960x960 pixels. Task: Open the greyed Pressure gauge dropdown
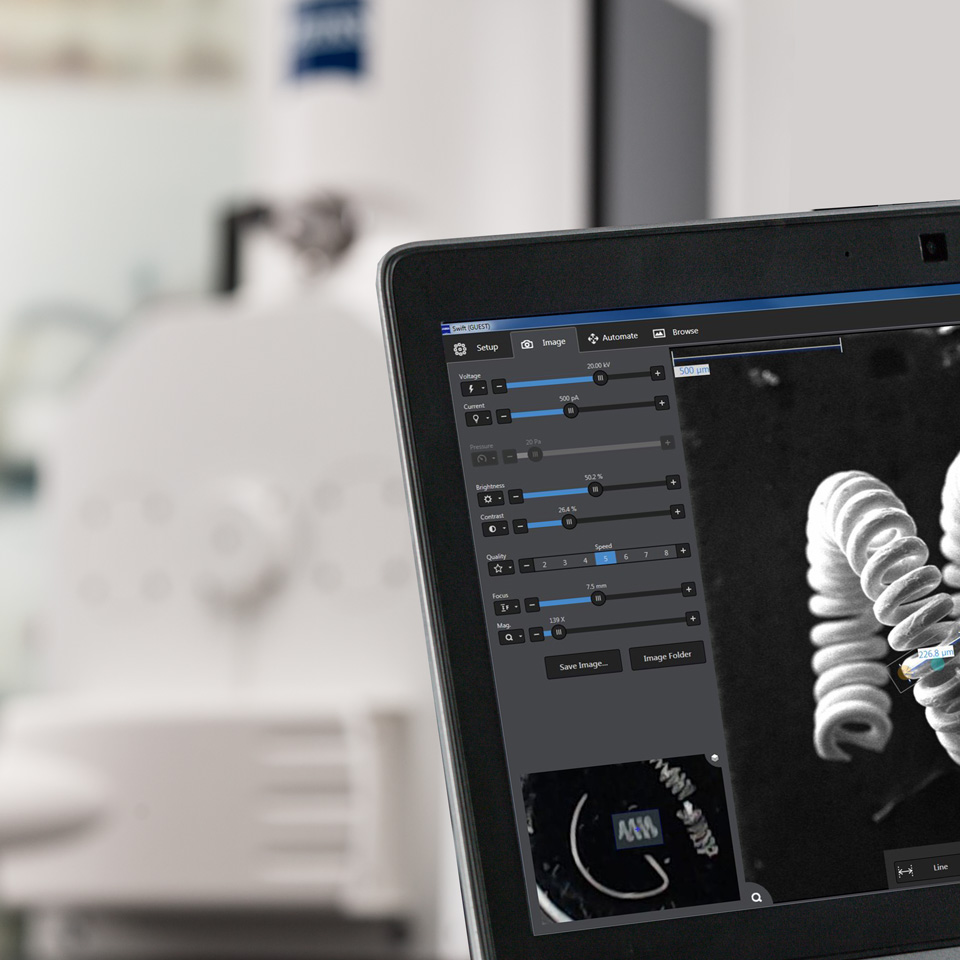[x=484, y=459]
